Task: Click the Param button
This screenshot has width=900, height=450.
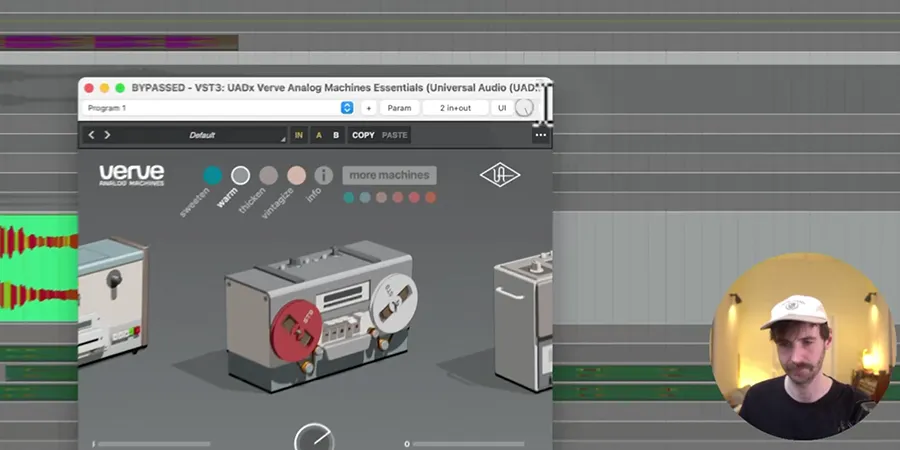Action: pyautogui.click(x=399, y=108)
